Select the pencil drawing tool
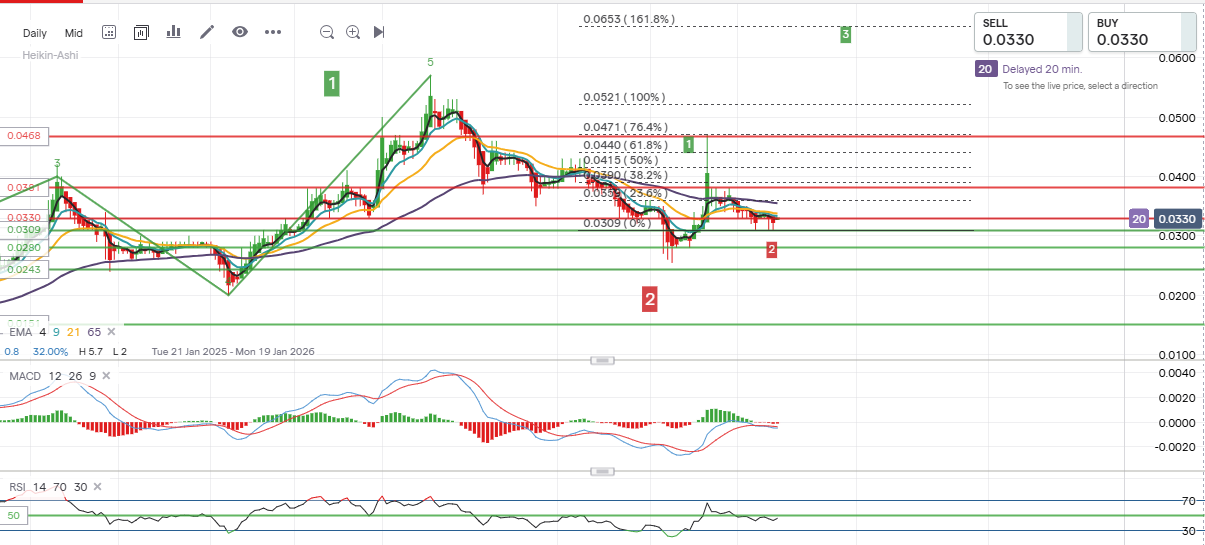1205x545 pixels. [x=207, y=32]
